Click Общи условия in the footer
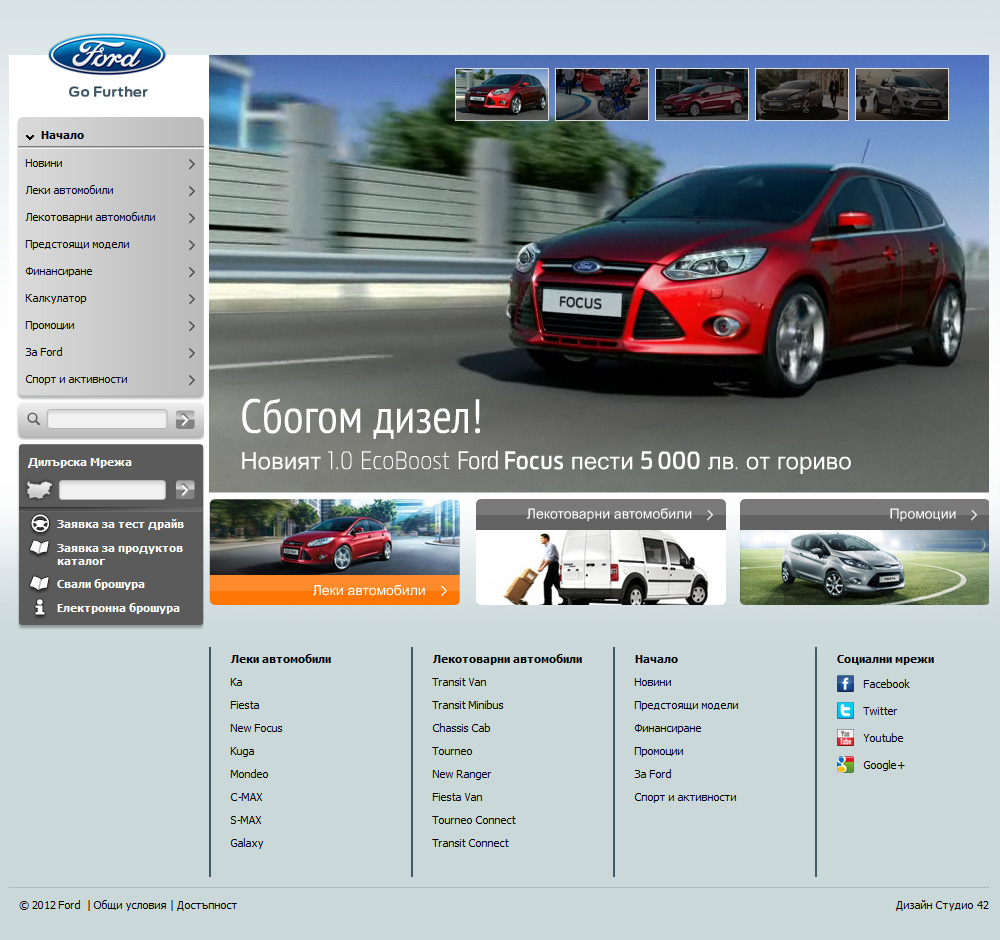Viewport: 1000px width, 940px height. pos(129,905)
